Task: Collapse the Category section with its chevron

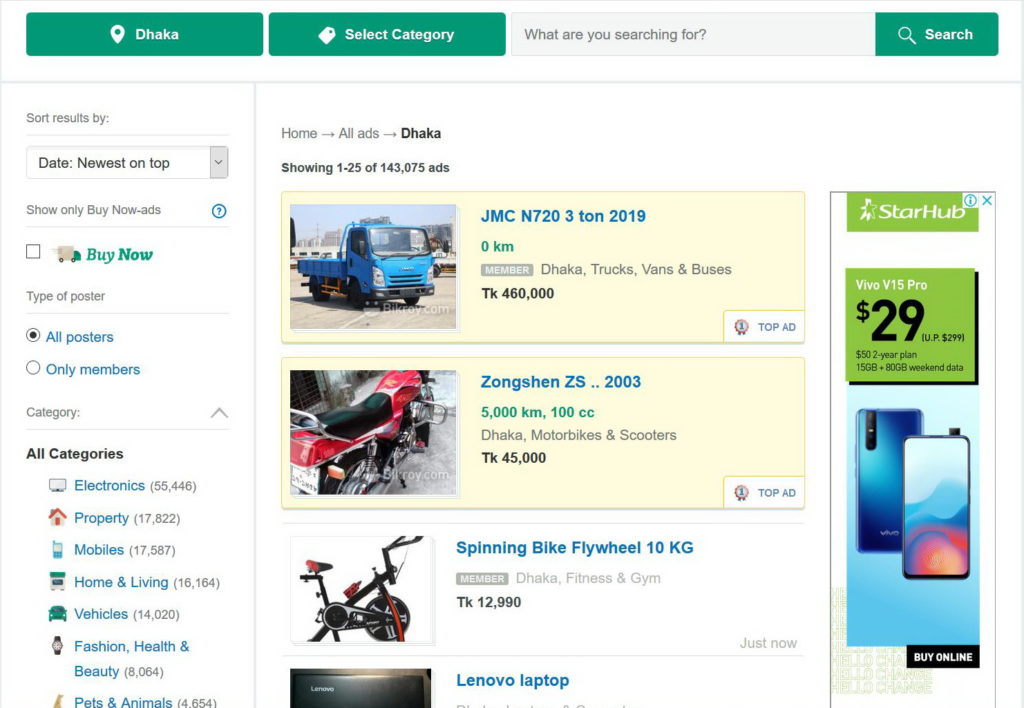Action: click(219, 412)
